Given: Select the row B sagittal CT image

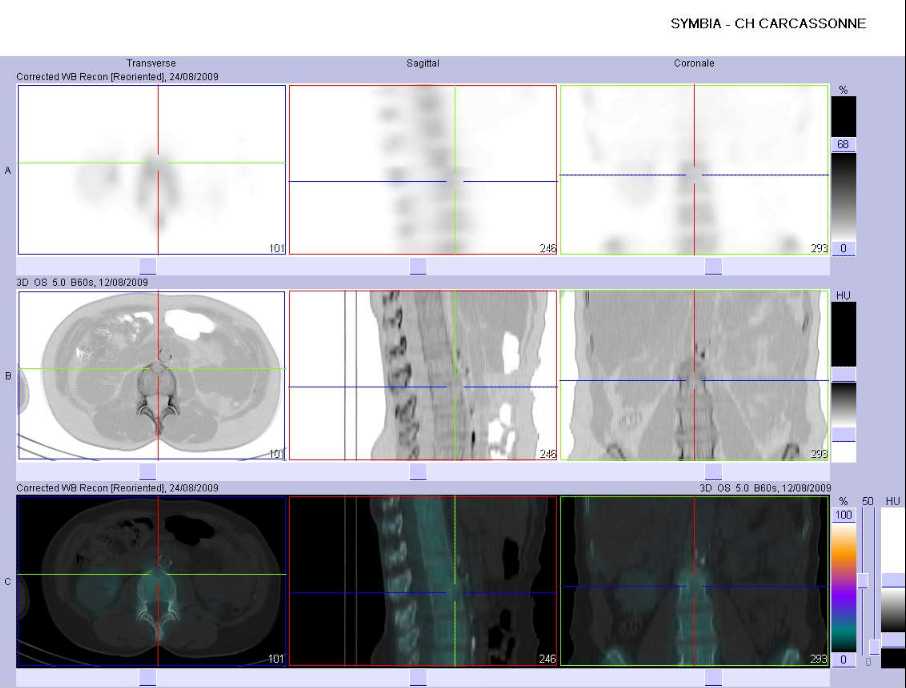Looking at the screenshot, I should [x=423, y=375].
